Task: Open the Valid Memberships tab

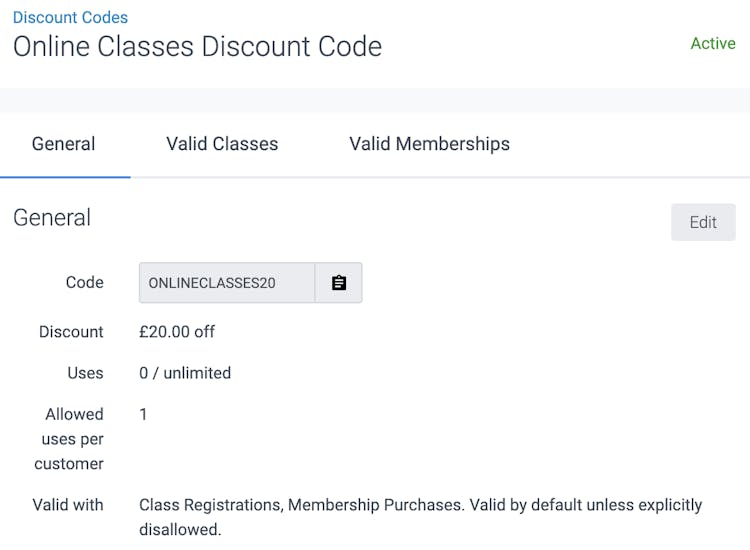Action: click(x=429, y=144)
